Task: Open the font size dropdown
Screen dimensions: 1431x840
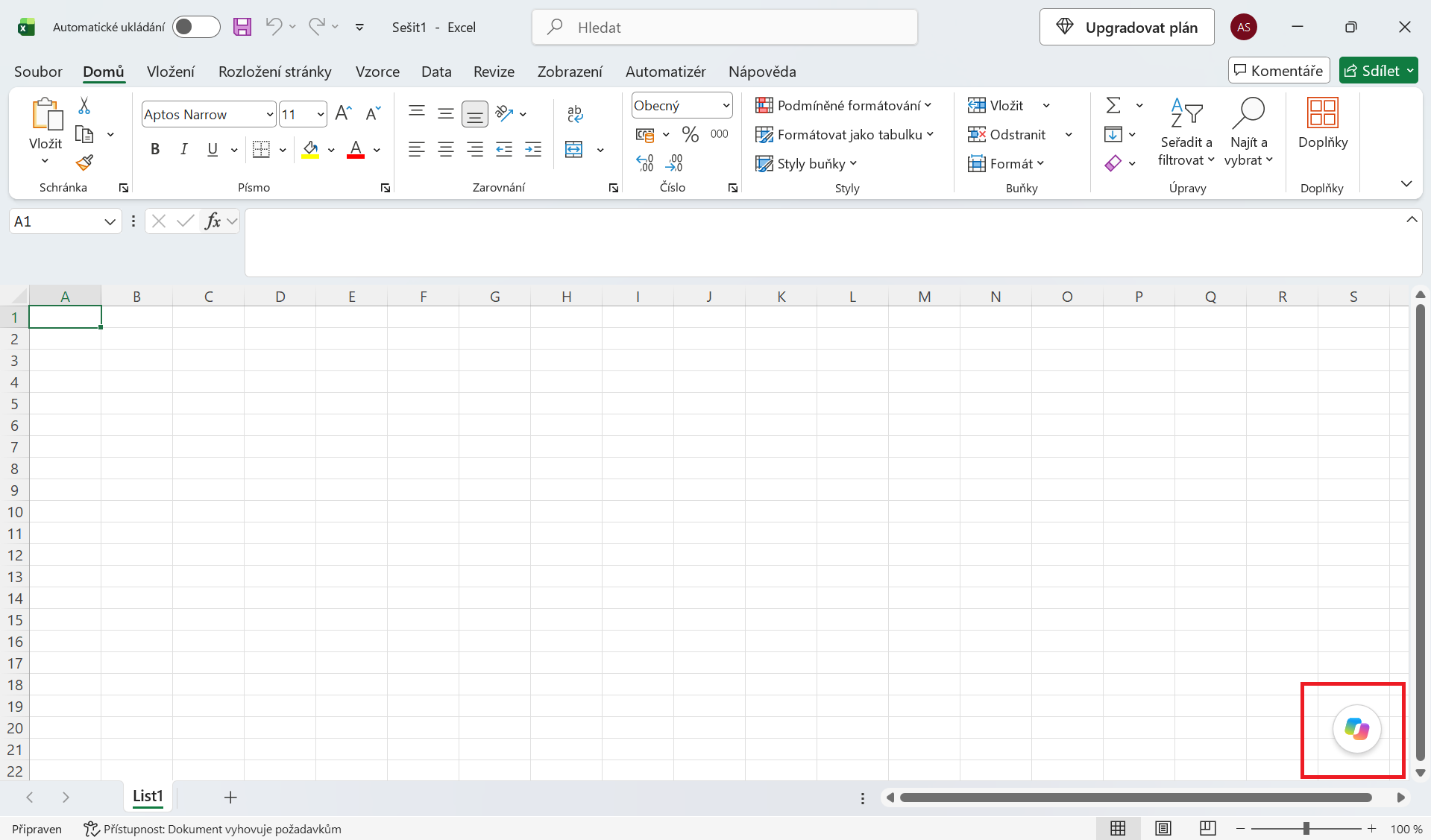Action: point(321,114)
